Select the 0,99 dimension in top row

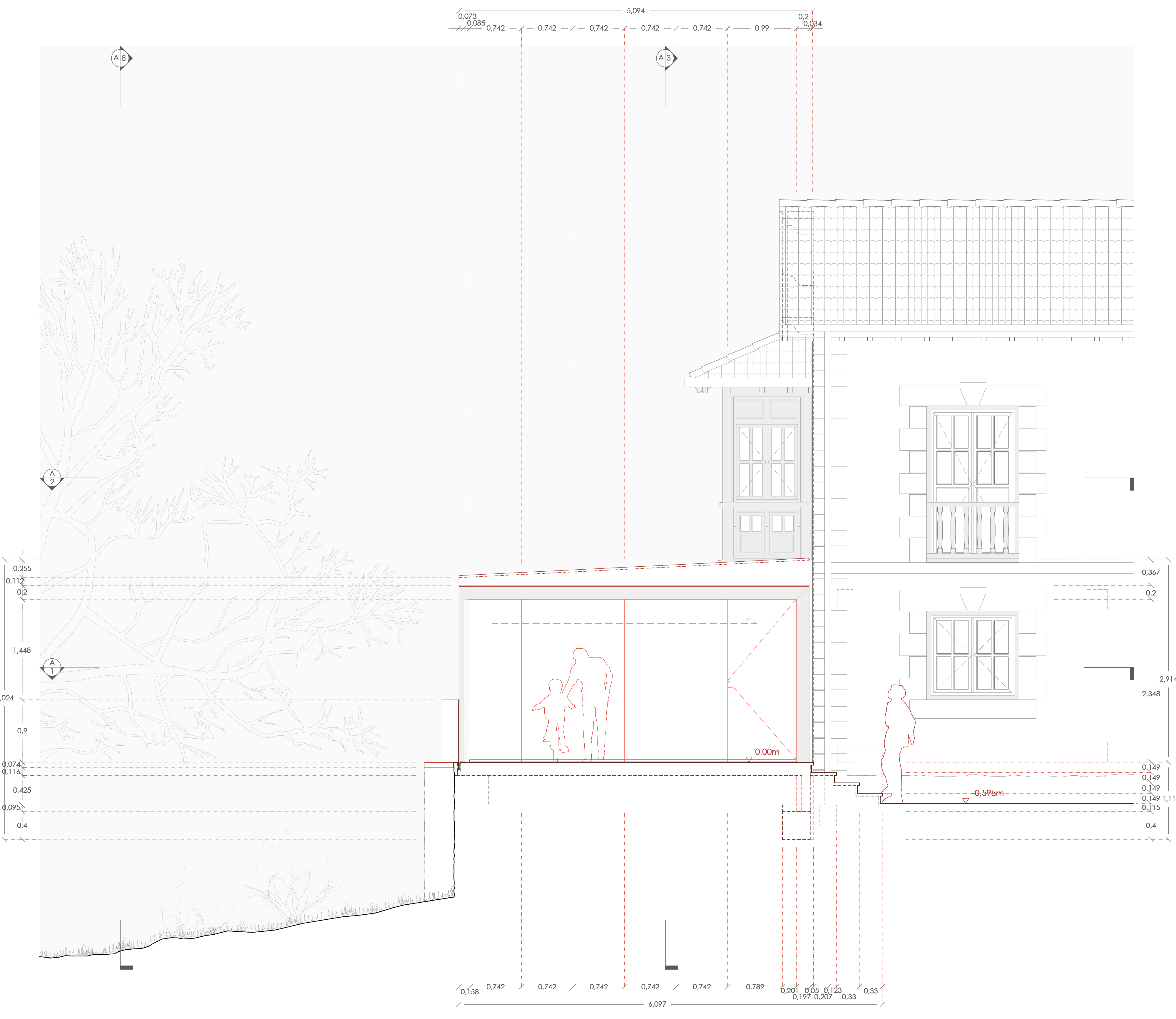click(x=762, y=28)
